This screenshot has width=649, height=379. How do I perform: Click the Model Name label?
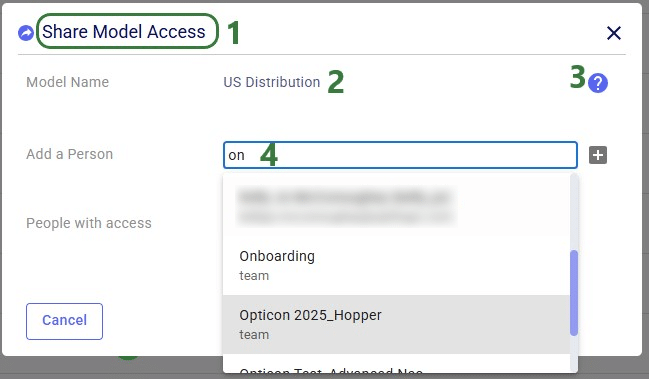(67, 82)
